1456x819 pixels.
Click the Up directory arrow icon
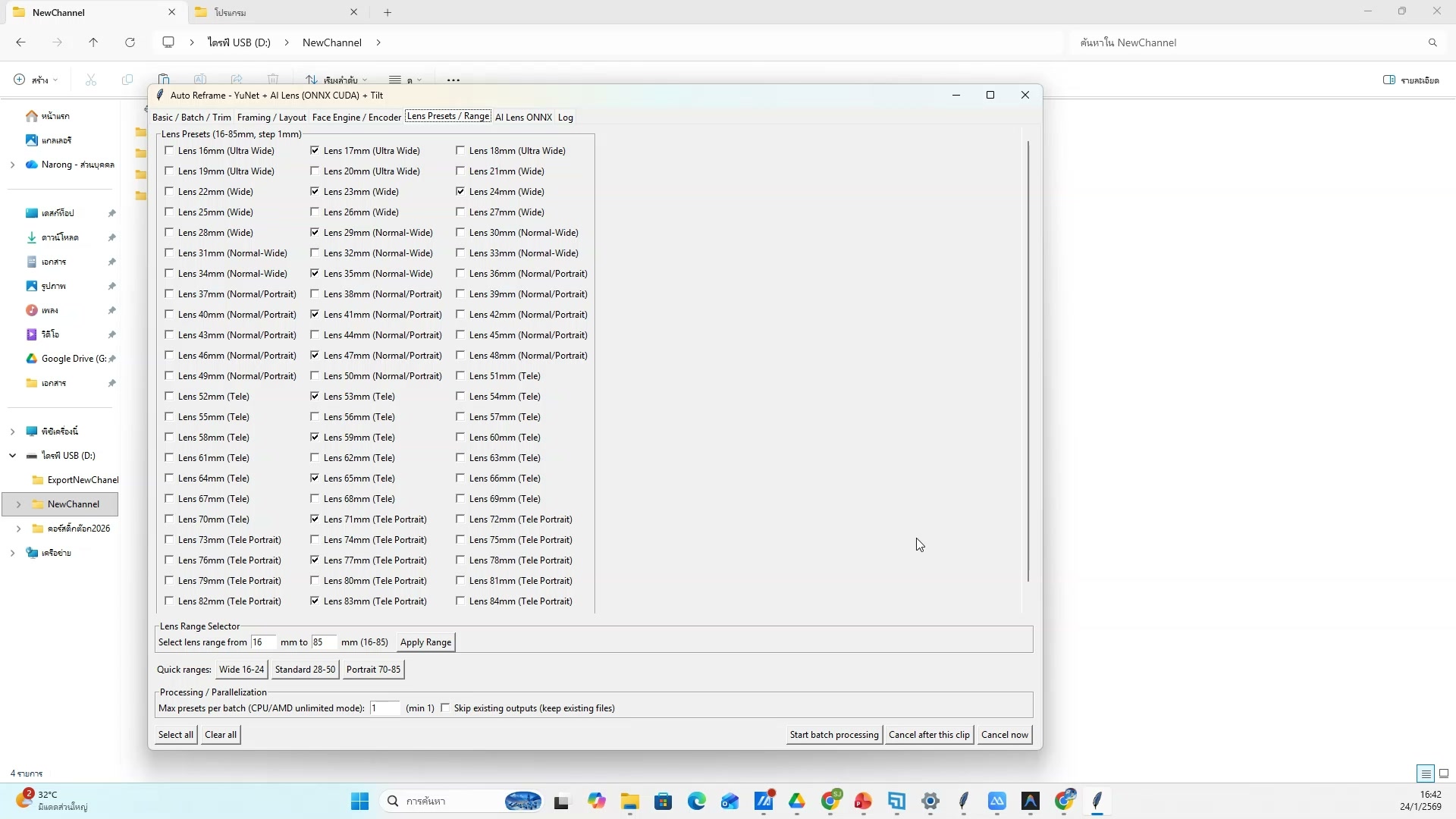[x=93, y=42]
